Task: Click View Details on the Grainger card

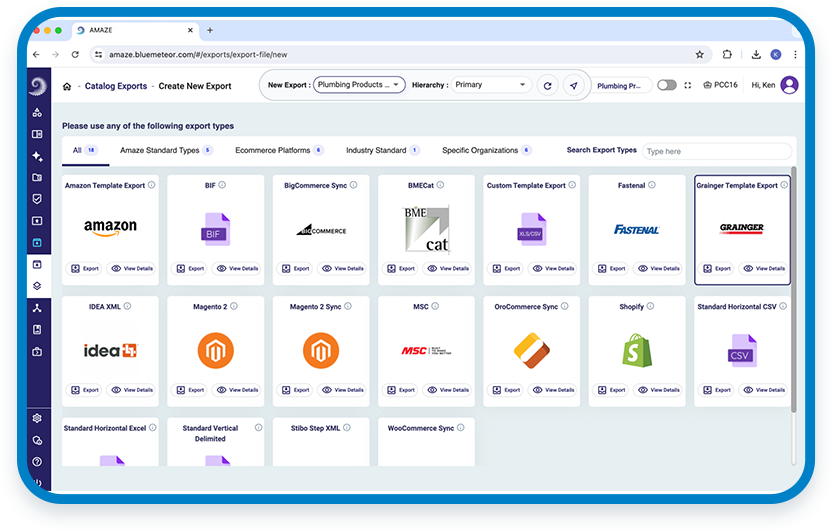Action: click(764, 268)
